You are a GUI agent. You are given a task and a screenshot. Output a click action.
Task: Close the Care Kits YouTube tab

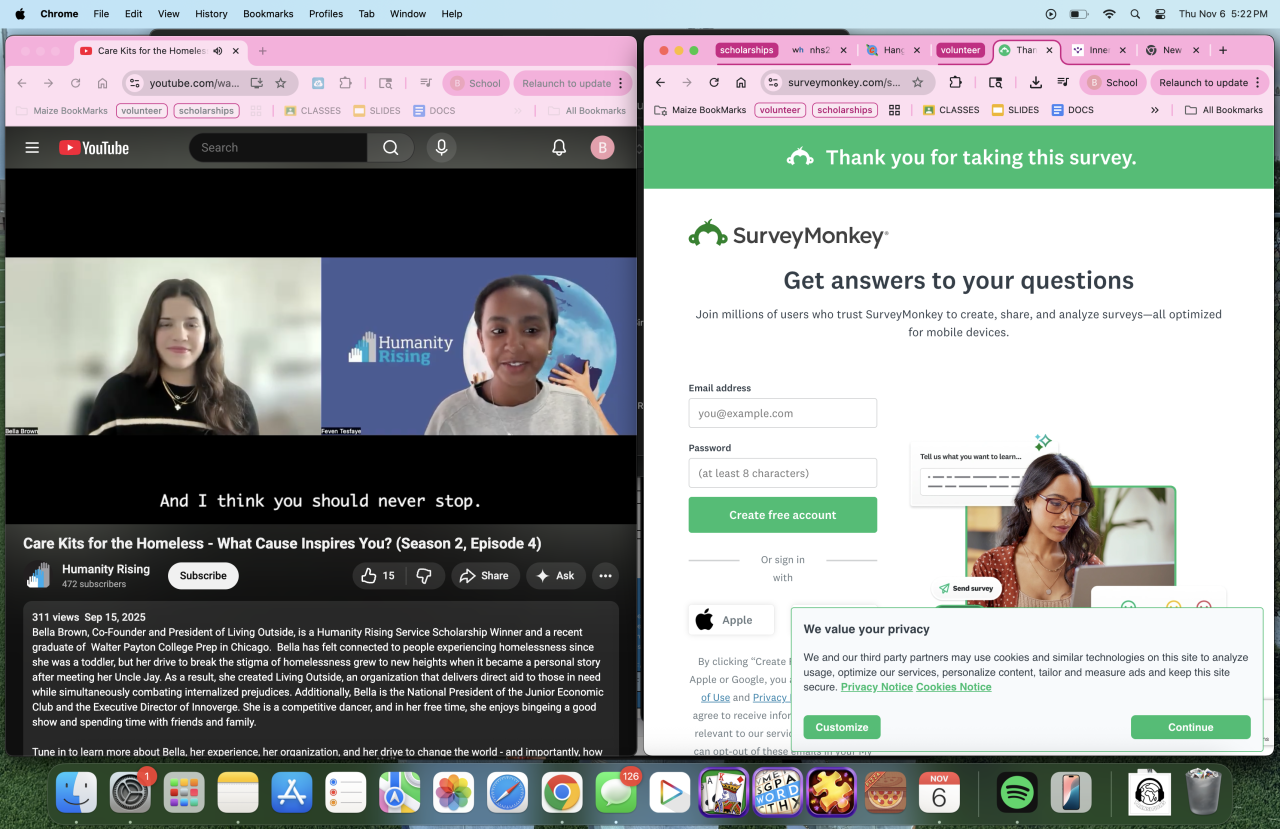point(236,51)
